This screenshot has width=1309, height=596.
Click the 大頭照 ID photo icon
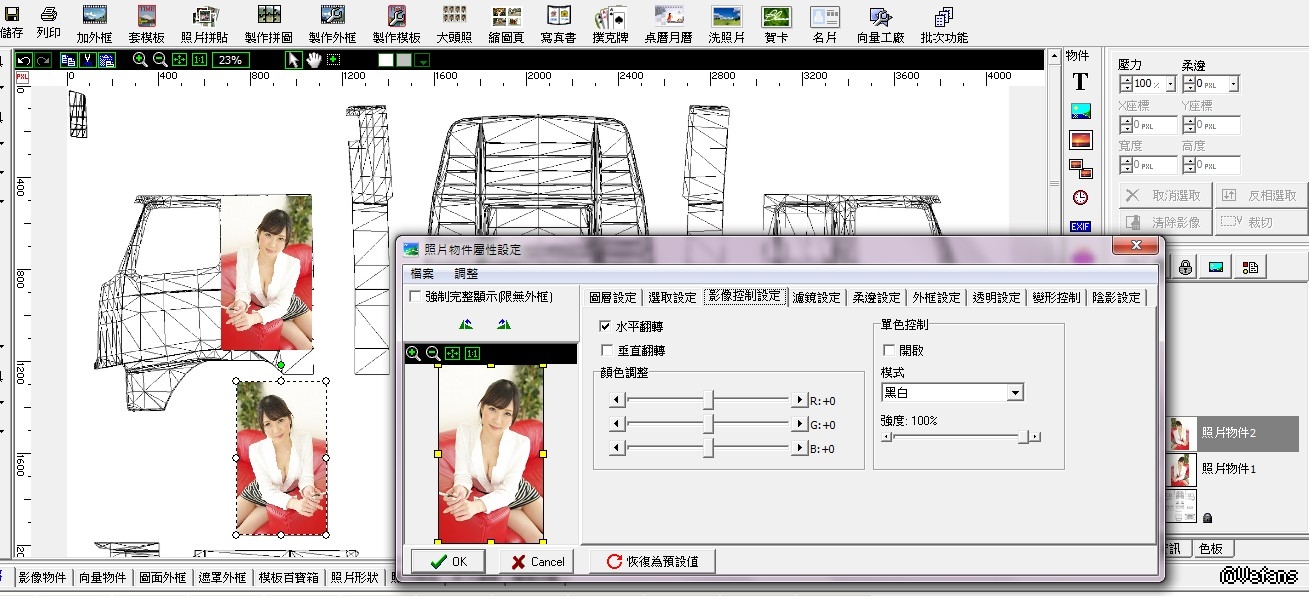(455, 23)
